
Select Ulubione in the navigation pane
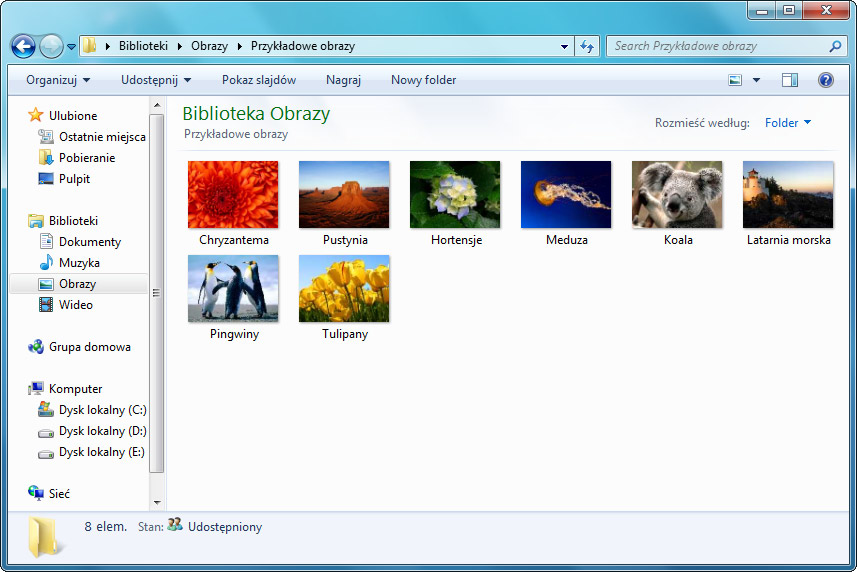73,116
